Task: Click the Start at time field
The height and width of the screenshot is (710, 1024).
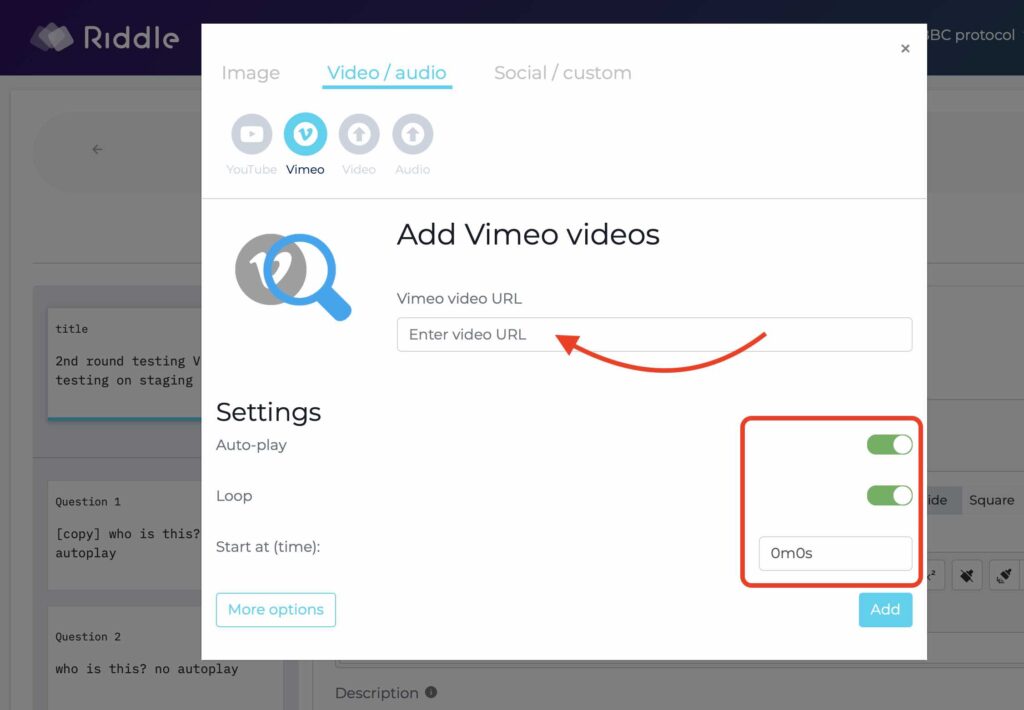Action: click(x=835, y=553)
